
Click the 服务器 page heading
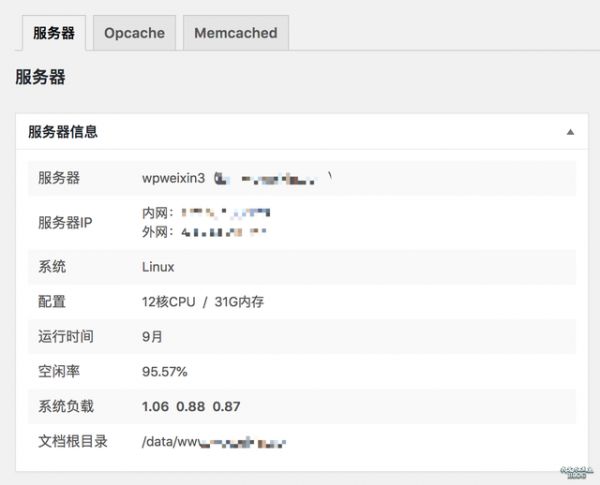click(41, 76)
